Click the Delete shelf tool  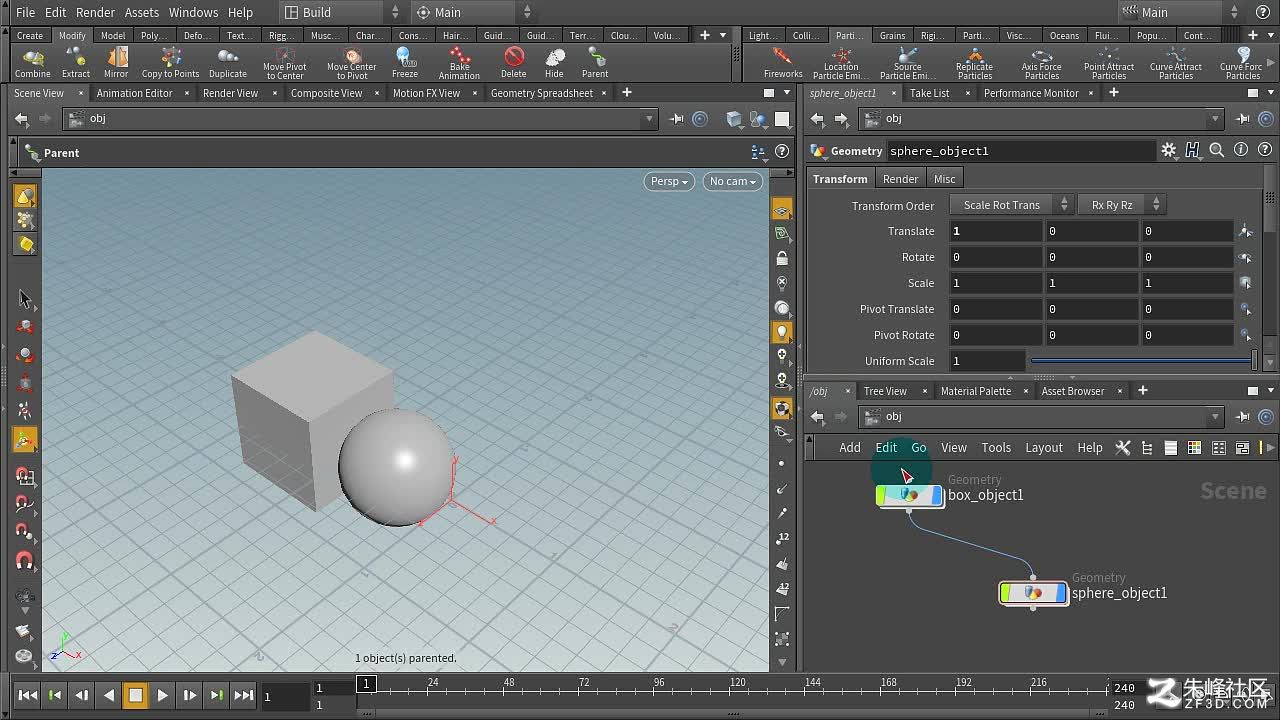tap(514, 62)
